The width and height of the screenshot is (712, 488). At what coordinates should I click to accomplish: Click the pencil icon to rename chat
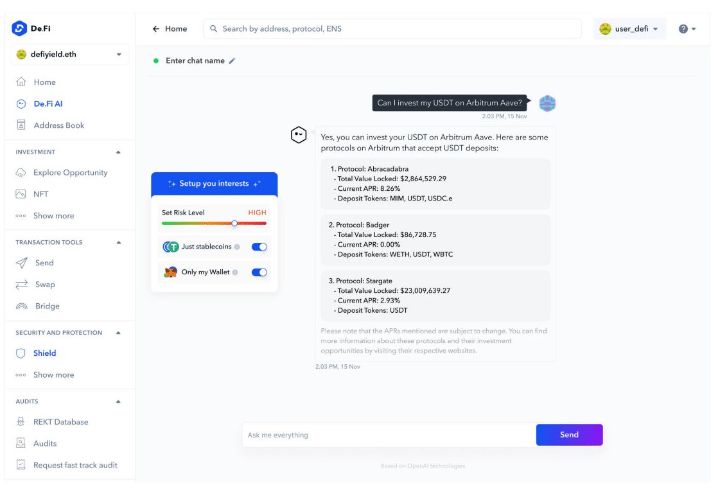[x=233, y=61]
